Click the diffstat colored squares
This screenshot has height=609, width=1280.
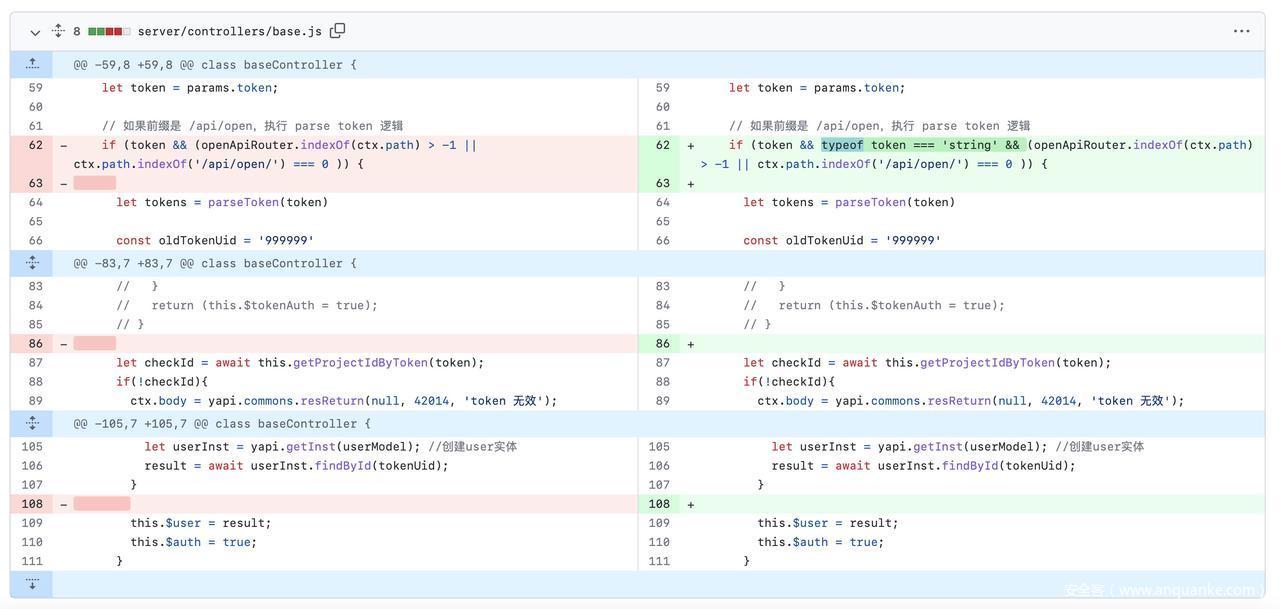(x=109, y=32)
